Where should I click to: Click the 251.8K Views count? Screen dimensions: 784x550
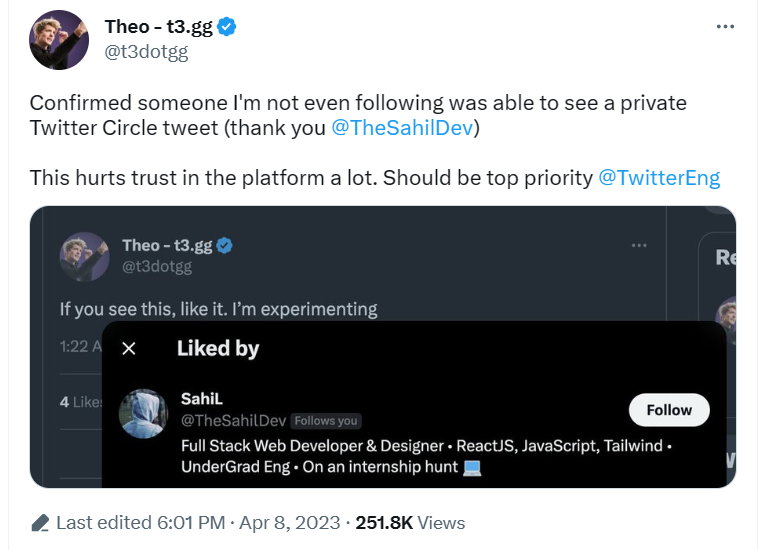coord(410,522)
